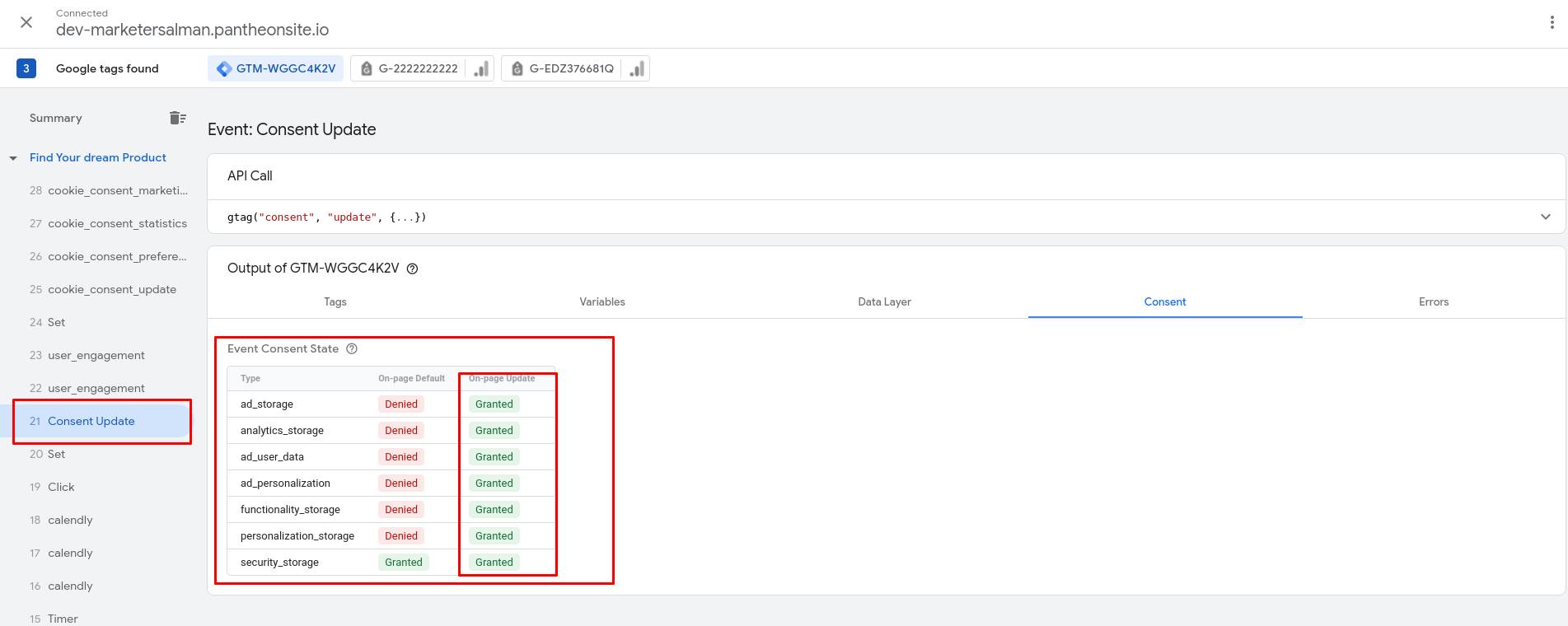Select event 21 Consent Update
1568x626 pixels.
coord(91,421)
